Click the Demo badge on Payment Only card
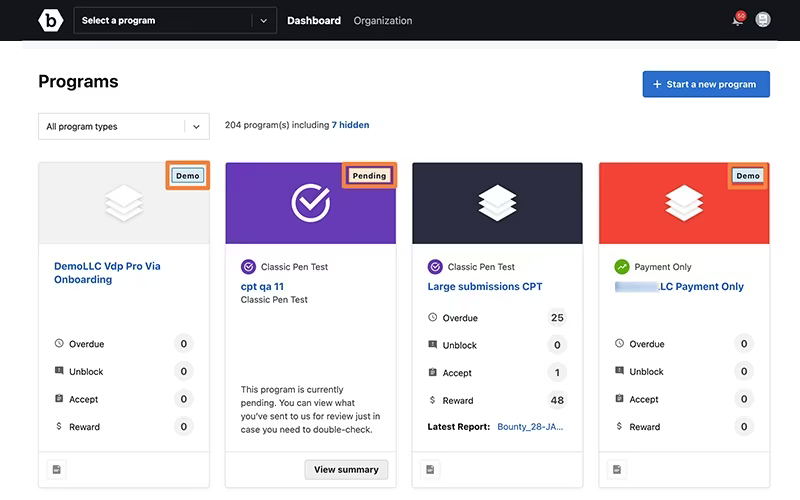The image size is (800, 500). click(748, 176)
